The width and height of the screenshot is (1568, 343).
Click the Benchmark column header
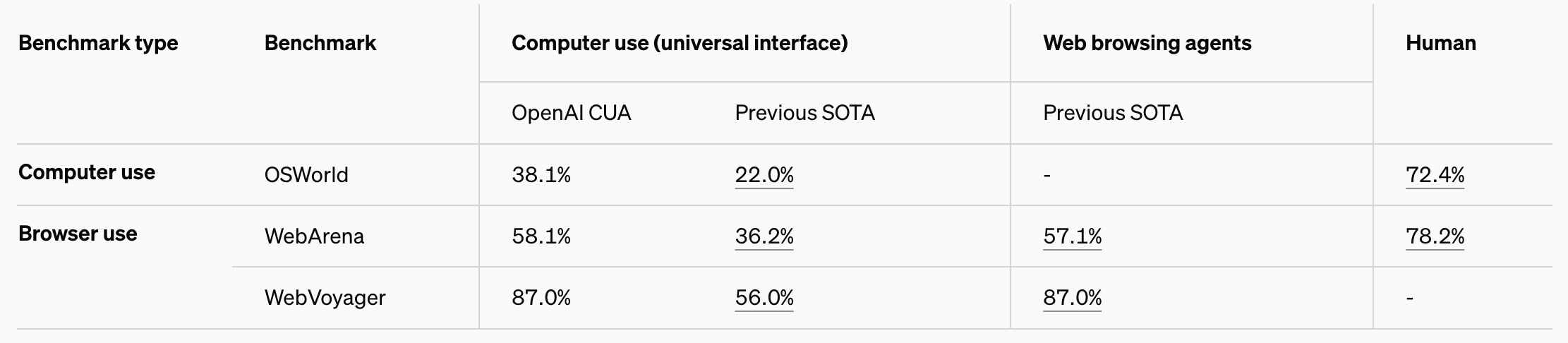(320, 43)
